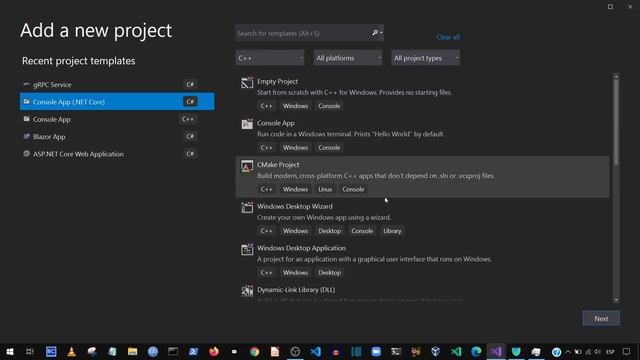Open VirtualBox from the taskbar
This screenshot has width=640, height=360.
[x=436, y=351]
